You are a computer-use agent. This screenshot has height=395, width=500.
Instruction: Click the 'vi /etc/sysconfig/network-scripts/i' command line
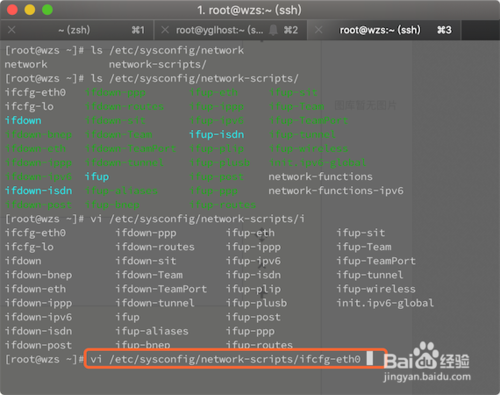155,219
